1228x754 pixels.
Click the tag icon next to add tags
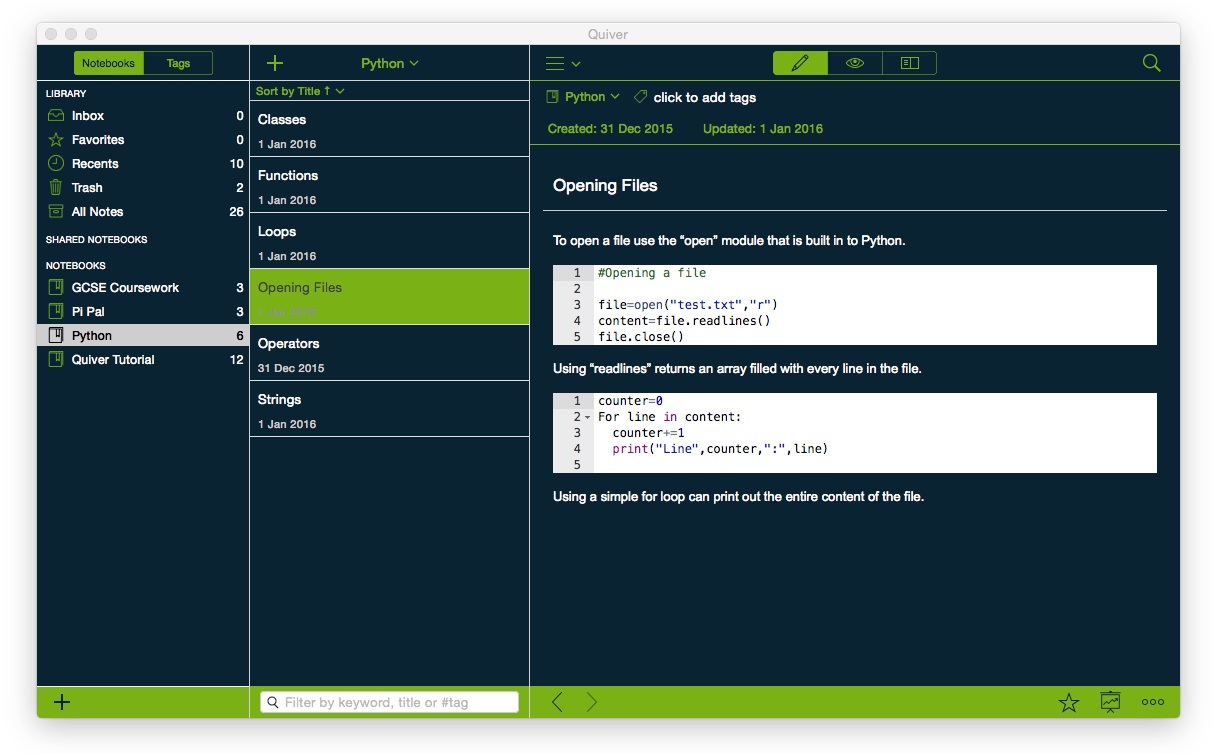(x=640, y=97)
